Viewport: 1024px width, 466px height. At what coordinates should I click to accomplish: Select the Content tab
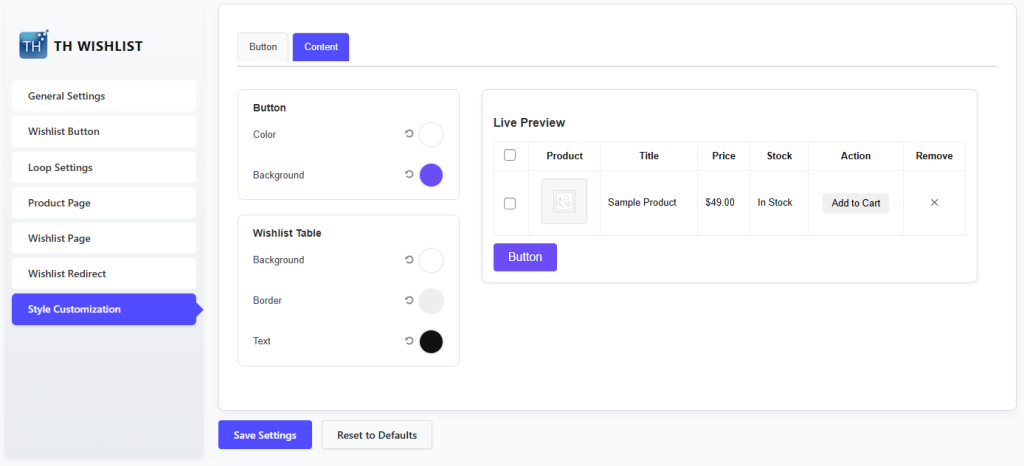[321, 47]
